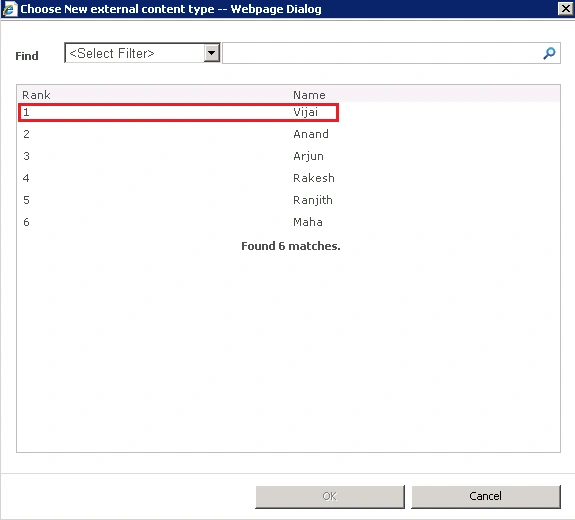Close the Webpage Dialog window

(565, 8)
